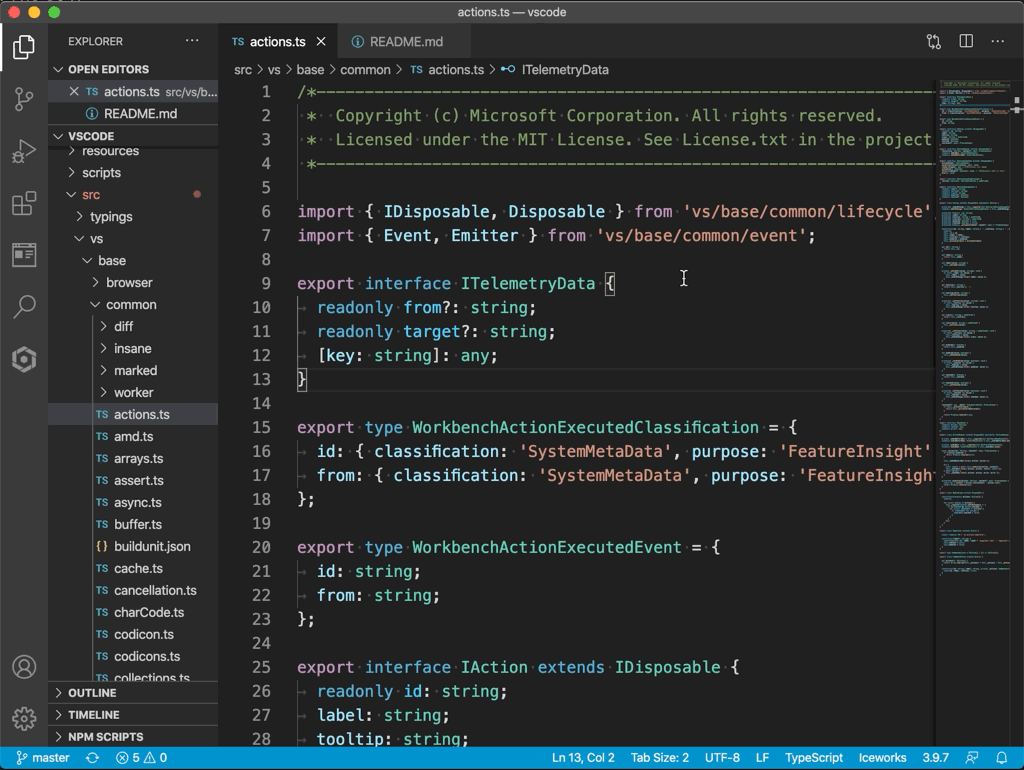The width and height of the screenshot is (1024, 770).
Task: Click the Accounts icon in activity bar
Action: click(x=24, y=667)
